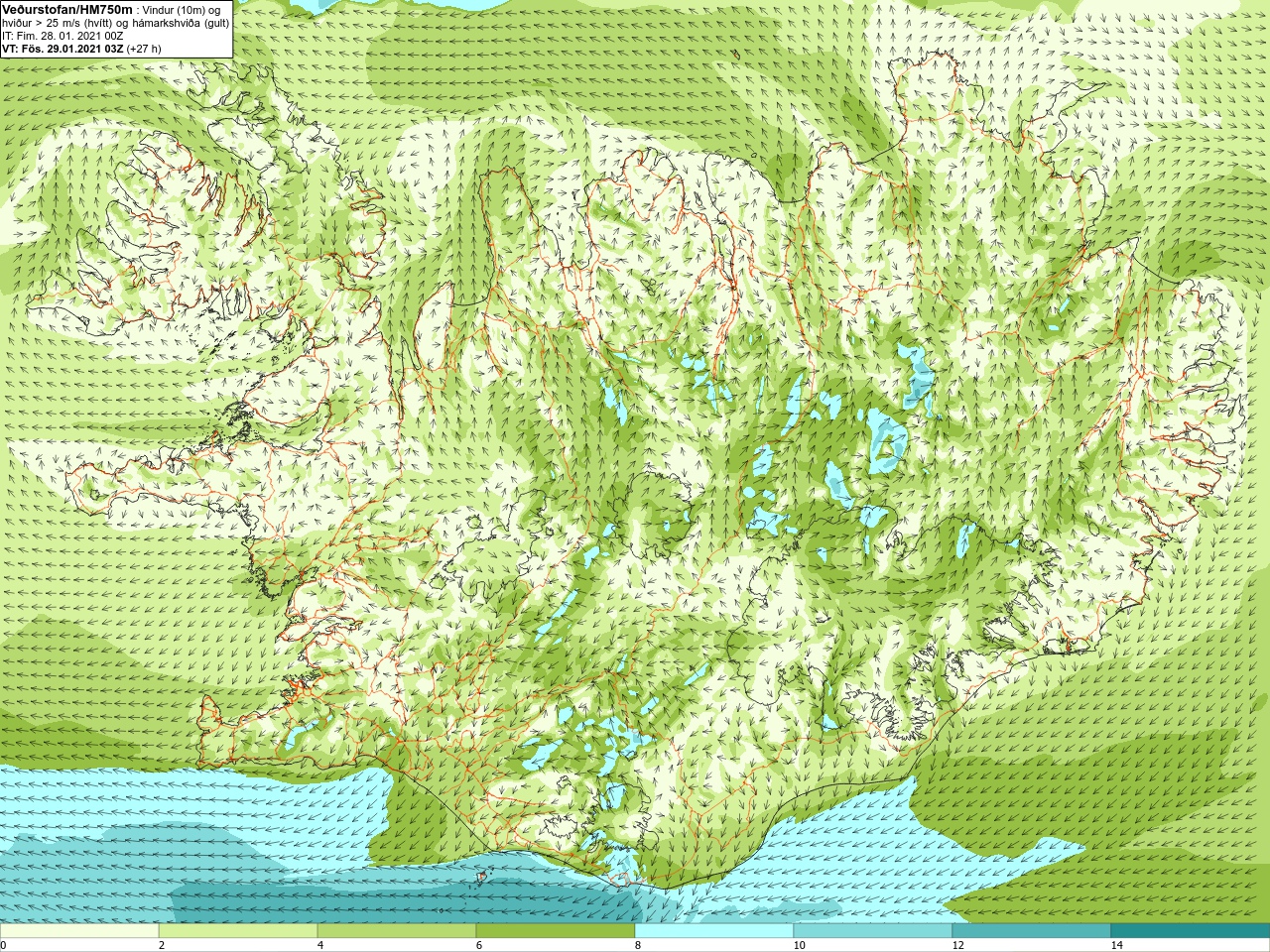The image size is (1270, 952).
Task: Click the pale yellow 0–2 legend color band
Action: 79,931
